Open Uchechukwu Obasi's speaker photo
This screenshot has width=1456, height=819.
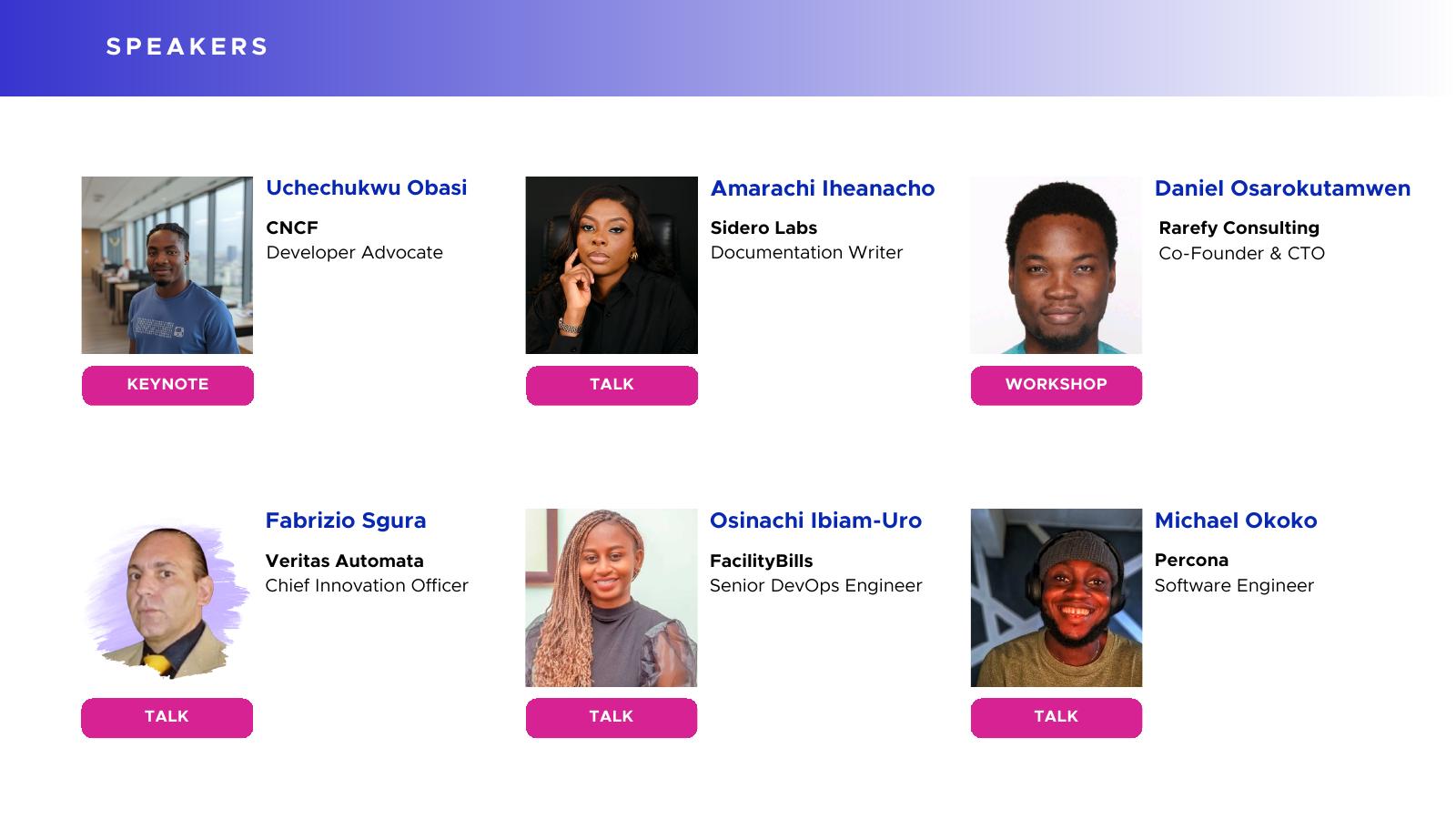click(x=167, y=265)
